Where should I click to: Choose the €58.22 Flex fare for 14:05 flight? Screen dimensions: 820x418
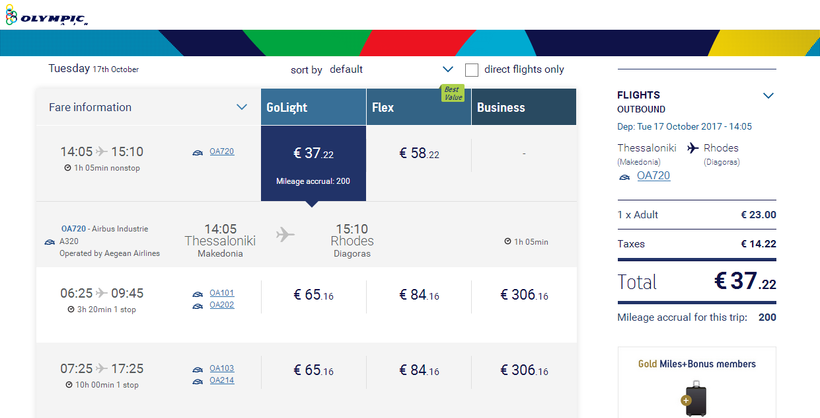[x=419, y=153]
